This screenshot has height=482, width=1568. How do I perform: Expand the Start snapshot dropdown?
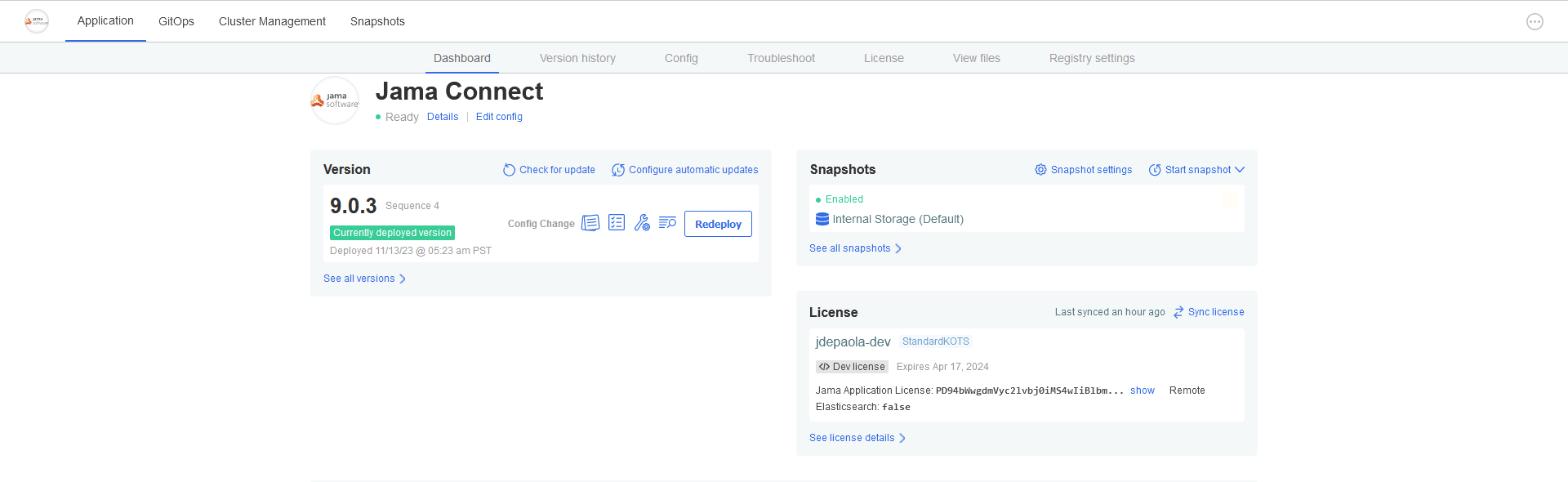pos(1196,170)
